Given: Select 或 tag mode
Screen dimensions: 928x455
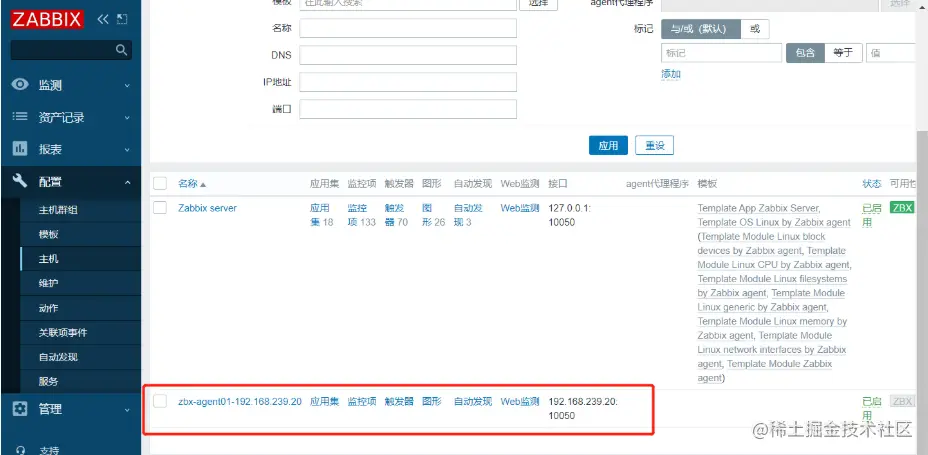Looking at the screenshot, I should coord(755,28).
